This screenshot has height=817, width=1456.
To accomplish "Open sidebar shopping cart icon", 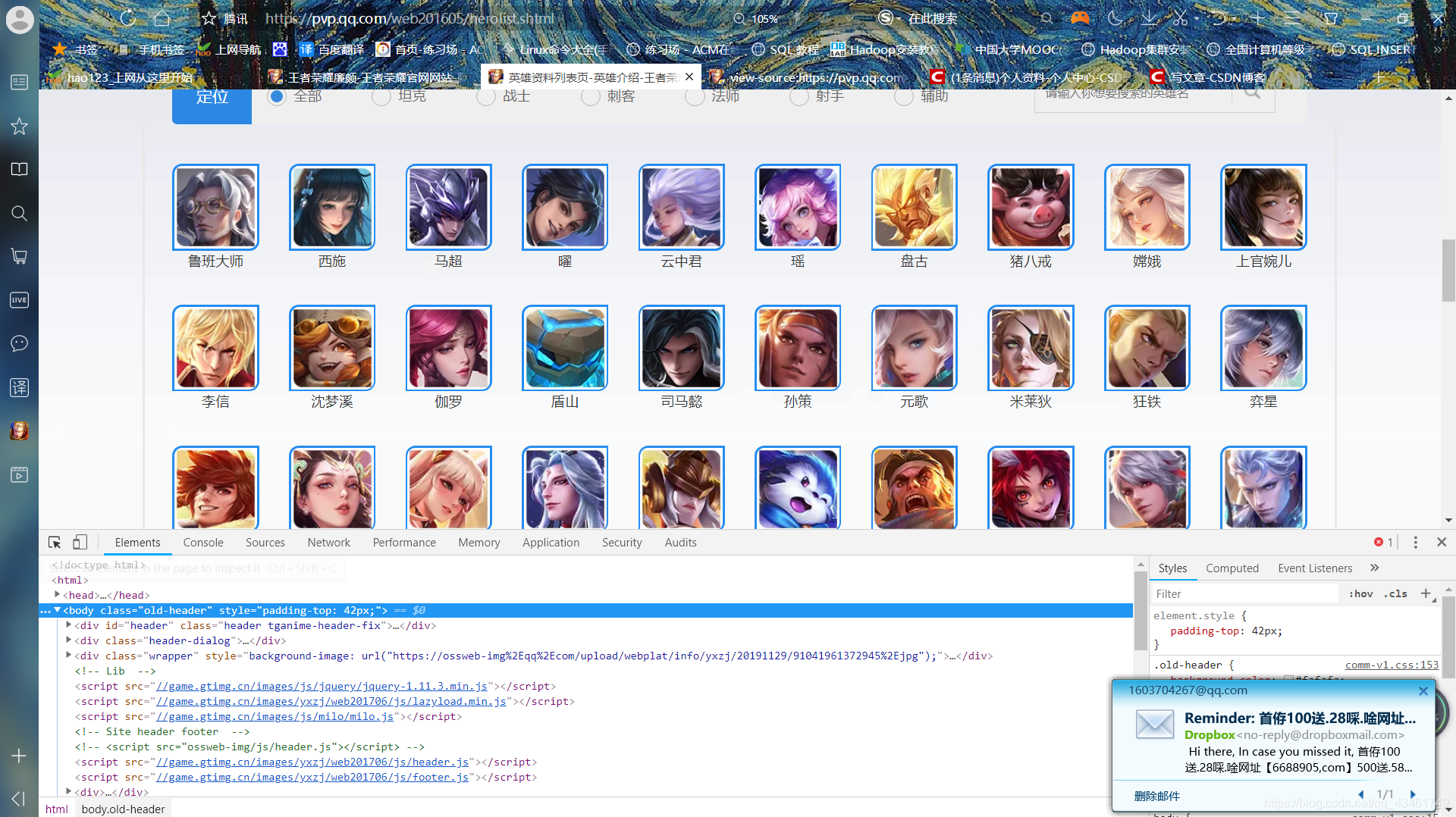I will point(19,256).
